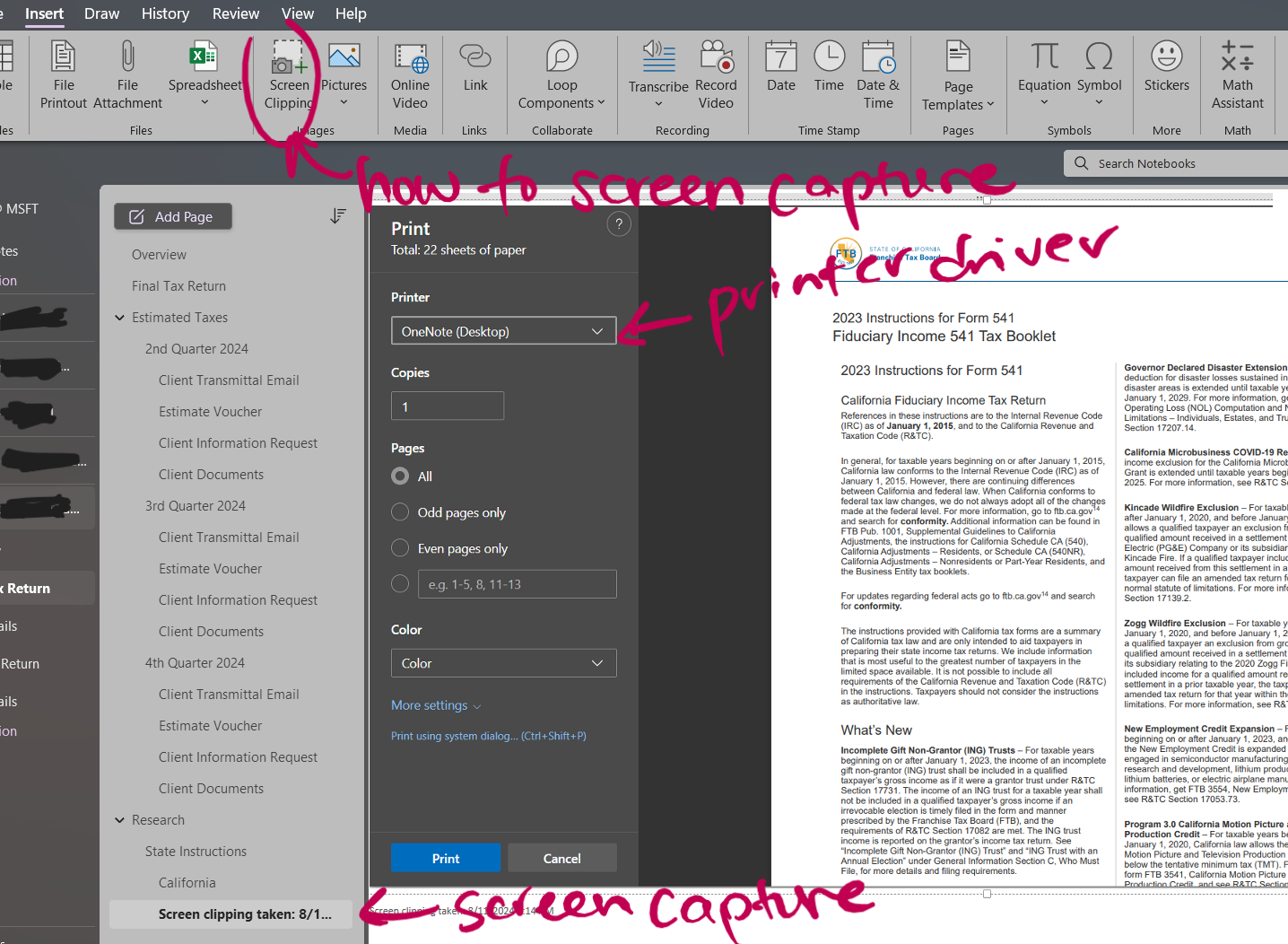
Task: Select the All pages radio button
Action: (399, 476)
